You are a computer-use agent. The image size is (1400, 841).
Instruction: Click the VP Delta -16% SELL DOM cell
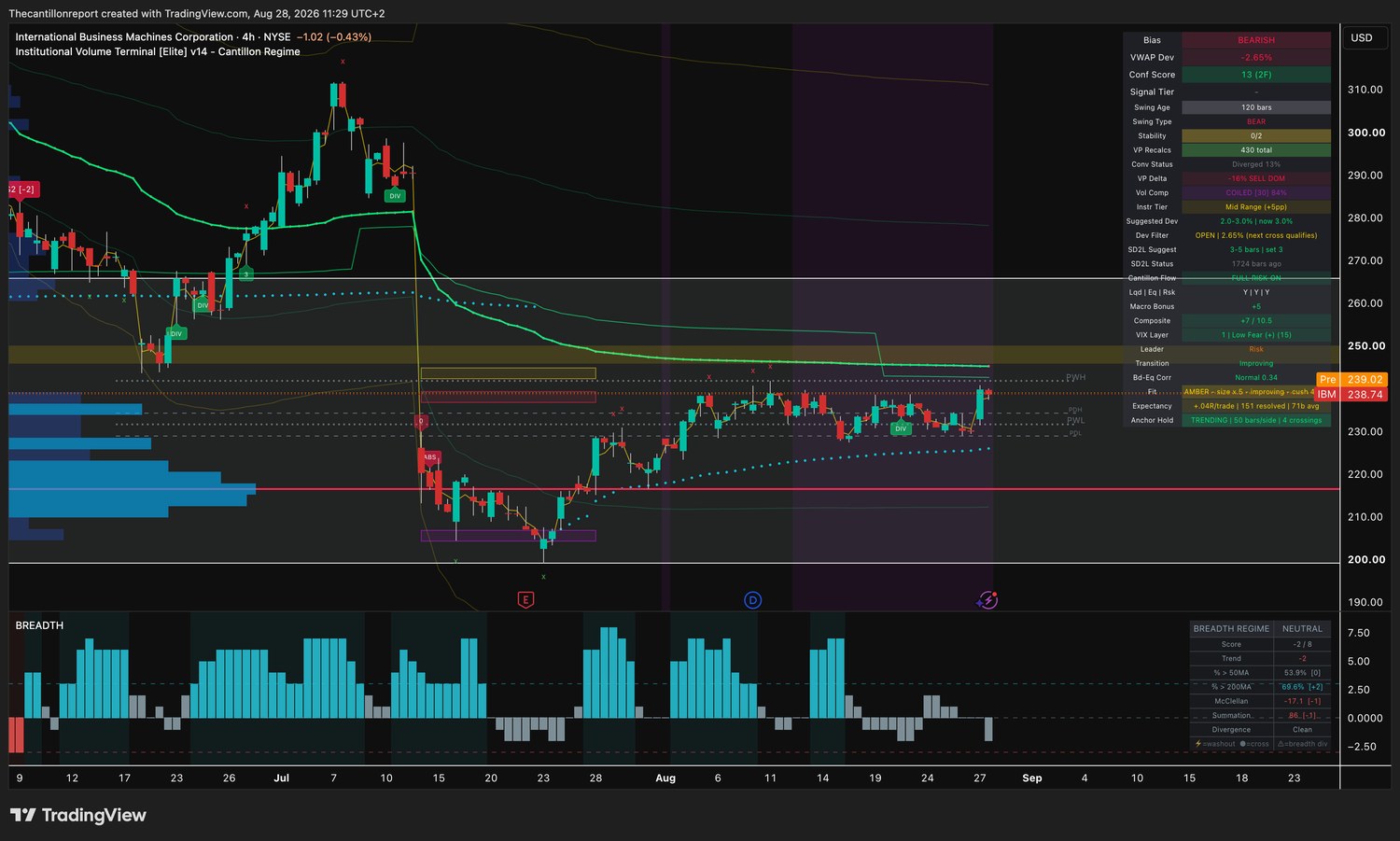coord(1256,178)
